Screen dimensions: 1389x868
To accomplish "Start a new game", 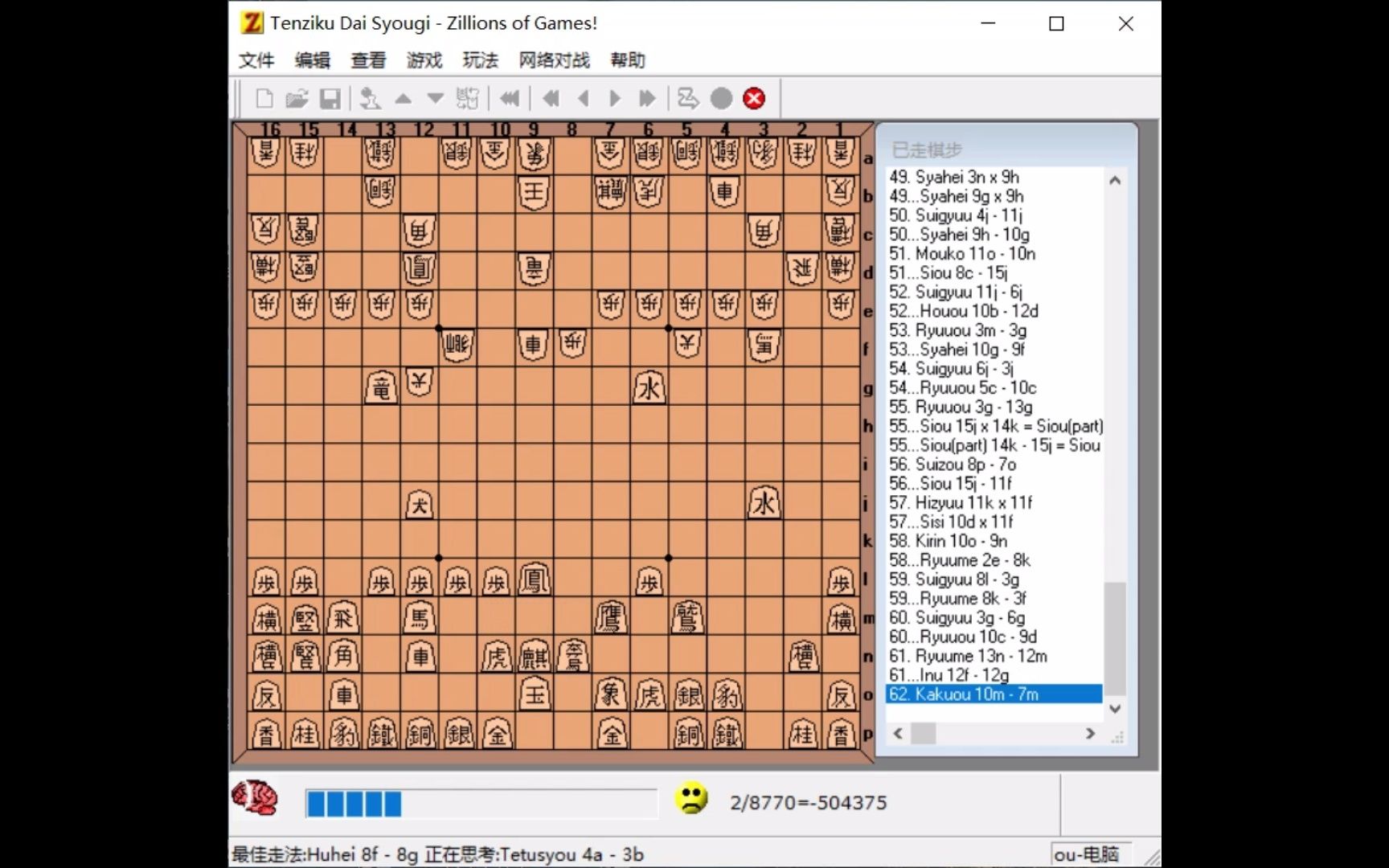I will [x=265, y=98].
